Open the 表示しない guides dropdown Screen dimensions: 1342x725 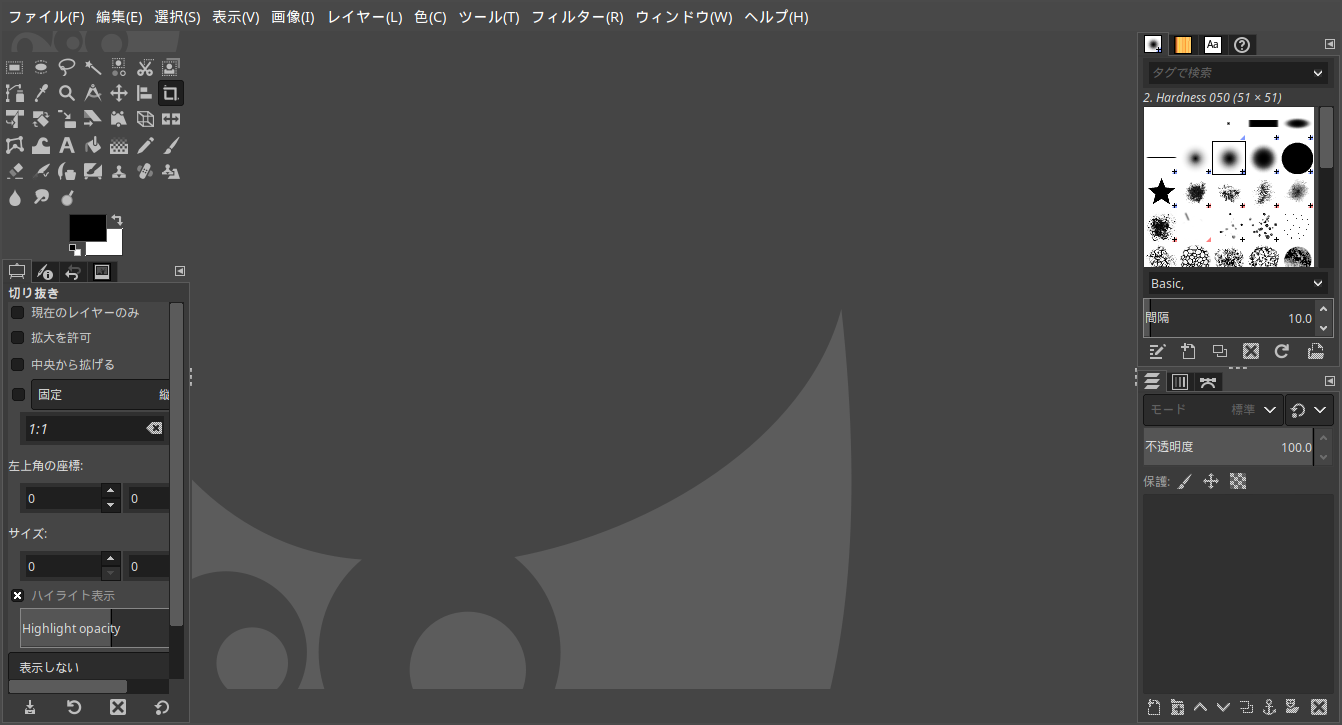[89, 667]
